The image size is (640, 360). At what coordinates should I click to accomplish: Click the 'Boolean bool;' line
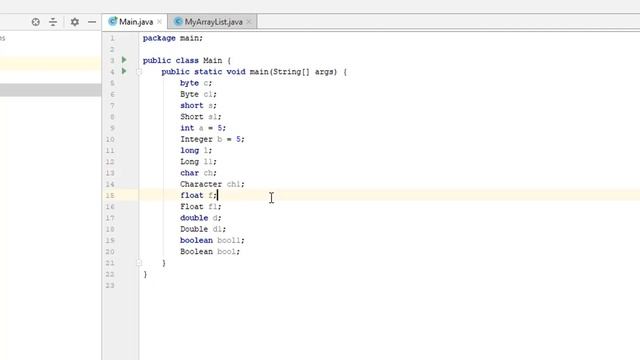[210, 251]
